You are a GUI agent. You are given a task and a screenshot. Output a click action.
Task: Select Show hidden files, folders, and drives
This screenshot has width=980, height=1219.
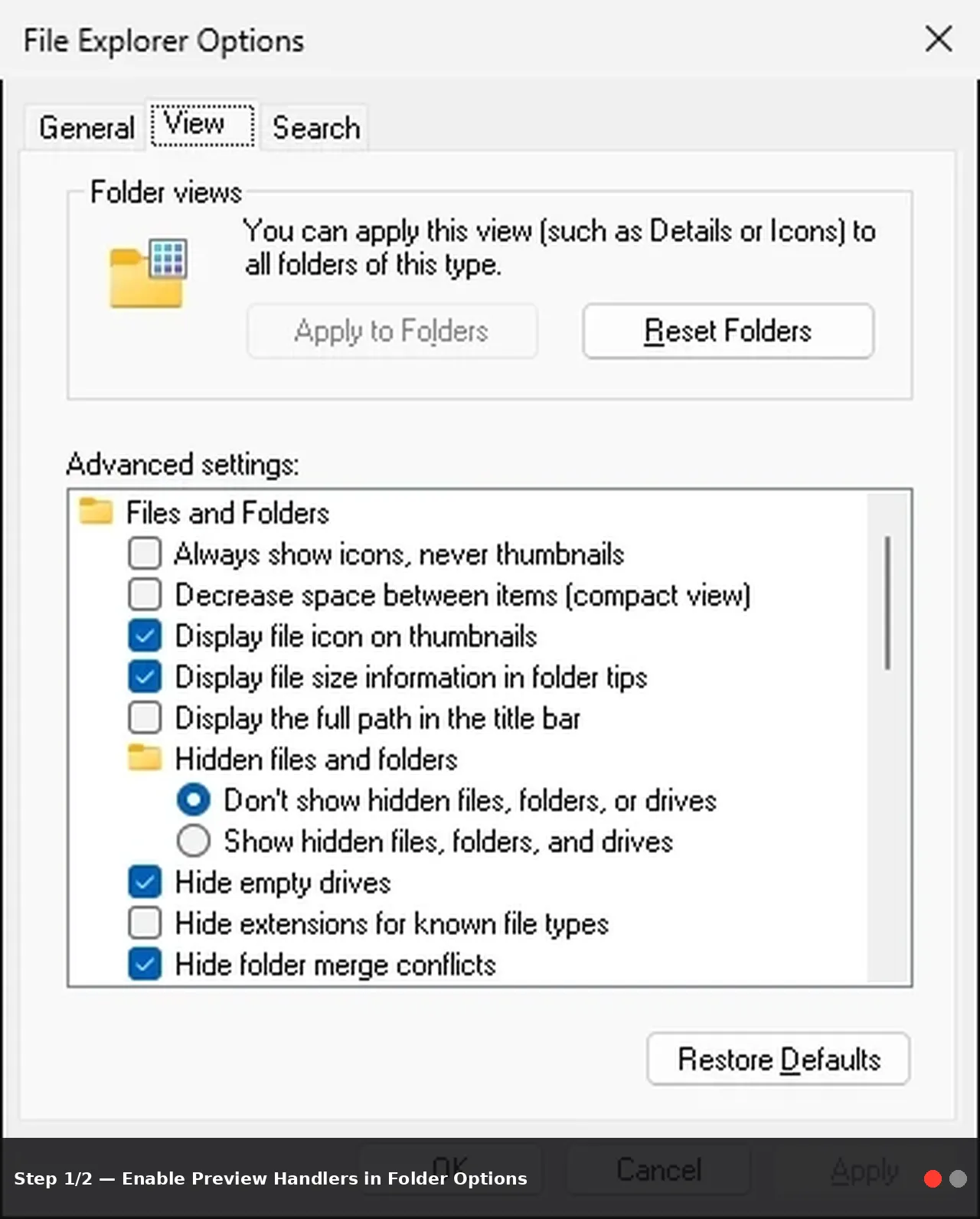[x=194, y=841]
